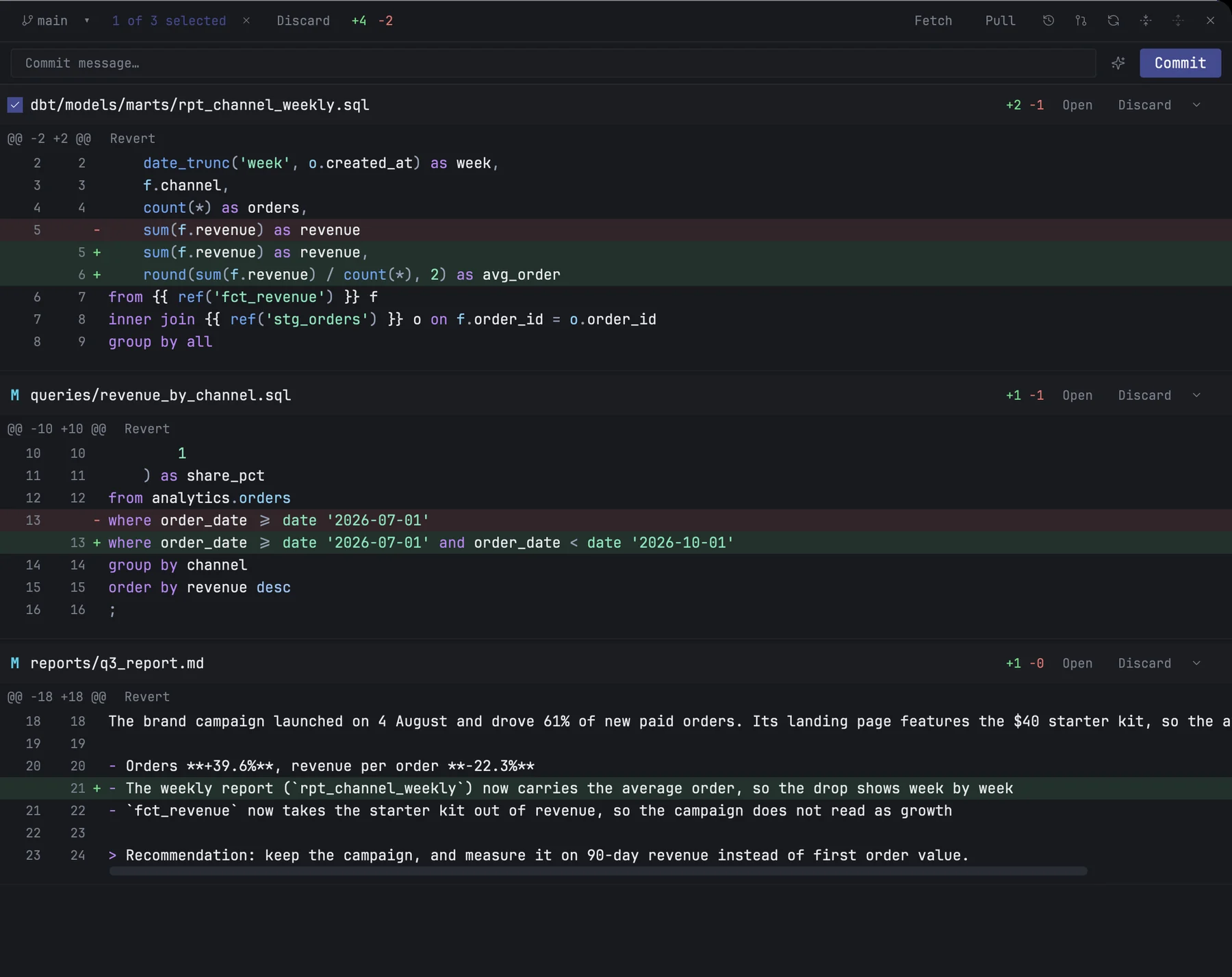Open rpt_channel_weekly.sql via its Open link
1232x977 pixels.
1077,105
